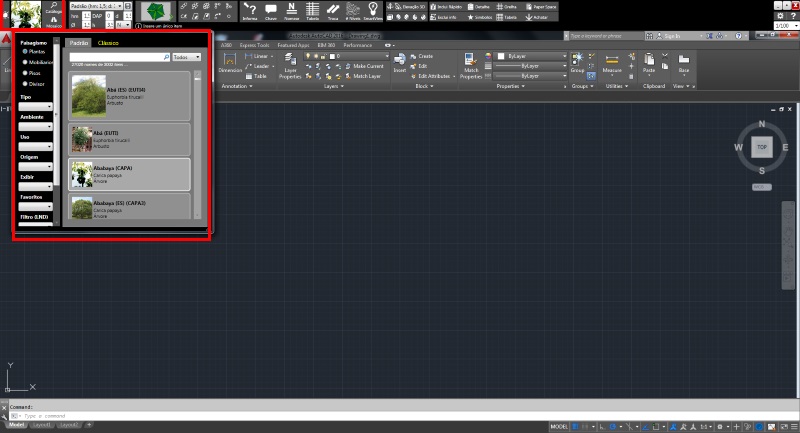Switch to the Clássico catalog tab
Image resolution: width=800 pixels, height=433 pixels.
pos(108,43)
